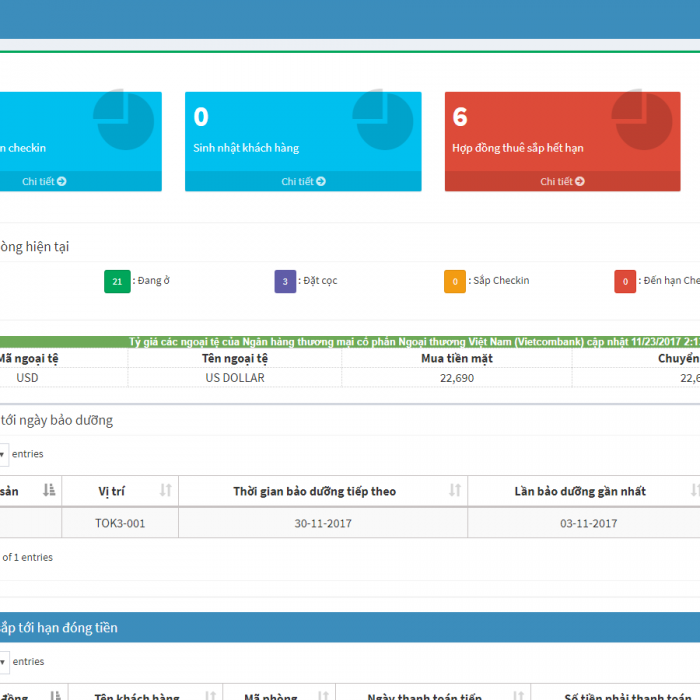Viewport: 700px width, 700px height.
Task: Click the green 21 Đang ở badge
Action: (117, 281)
